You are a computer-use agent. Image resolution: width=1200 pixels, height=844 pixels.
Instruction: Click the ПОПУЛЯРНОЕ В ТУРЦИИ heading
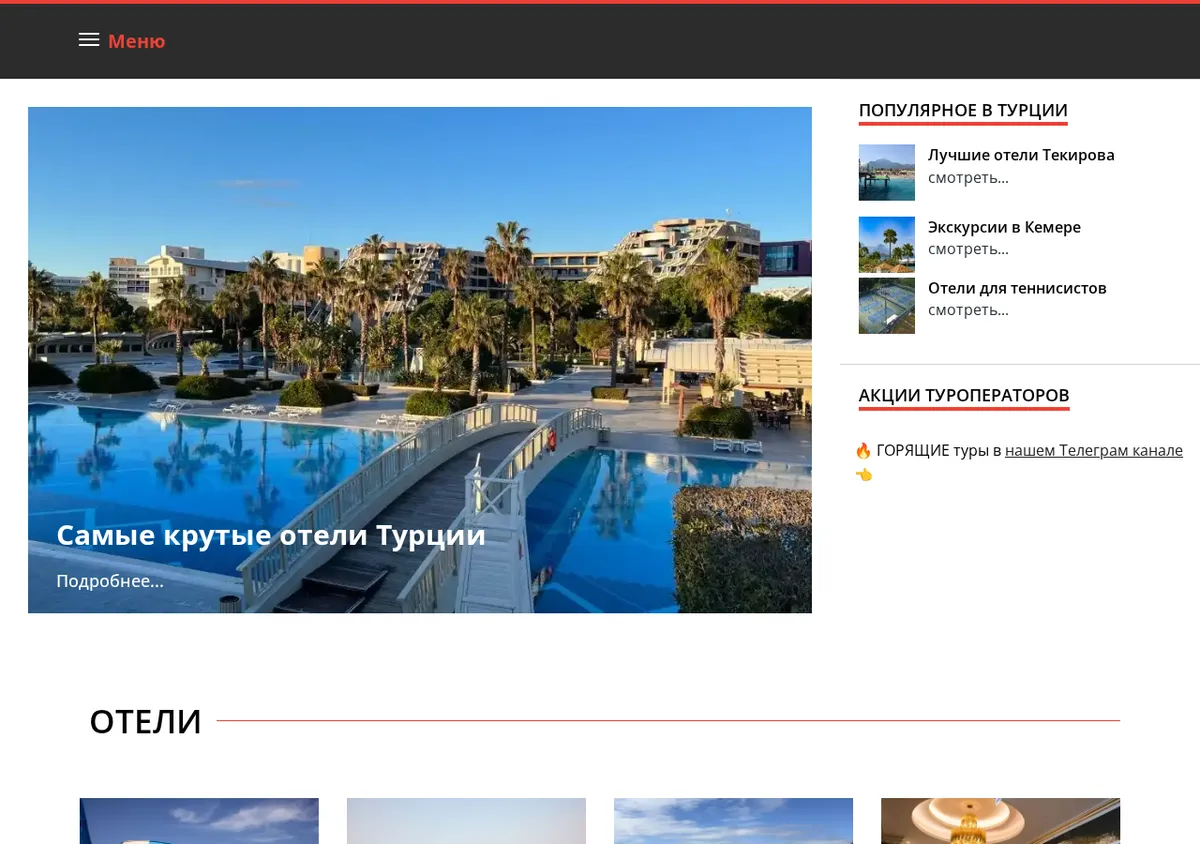(x=963, y=110)
